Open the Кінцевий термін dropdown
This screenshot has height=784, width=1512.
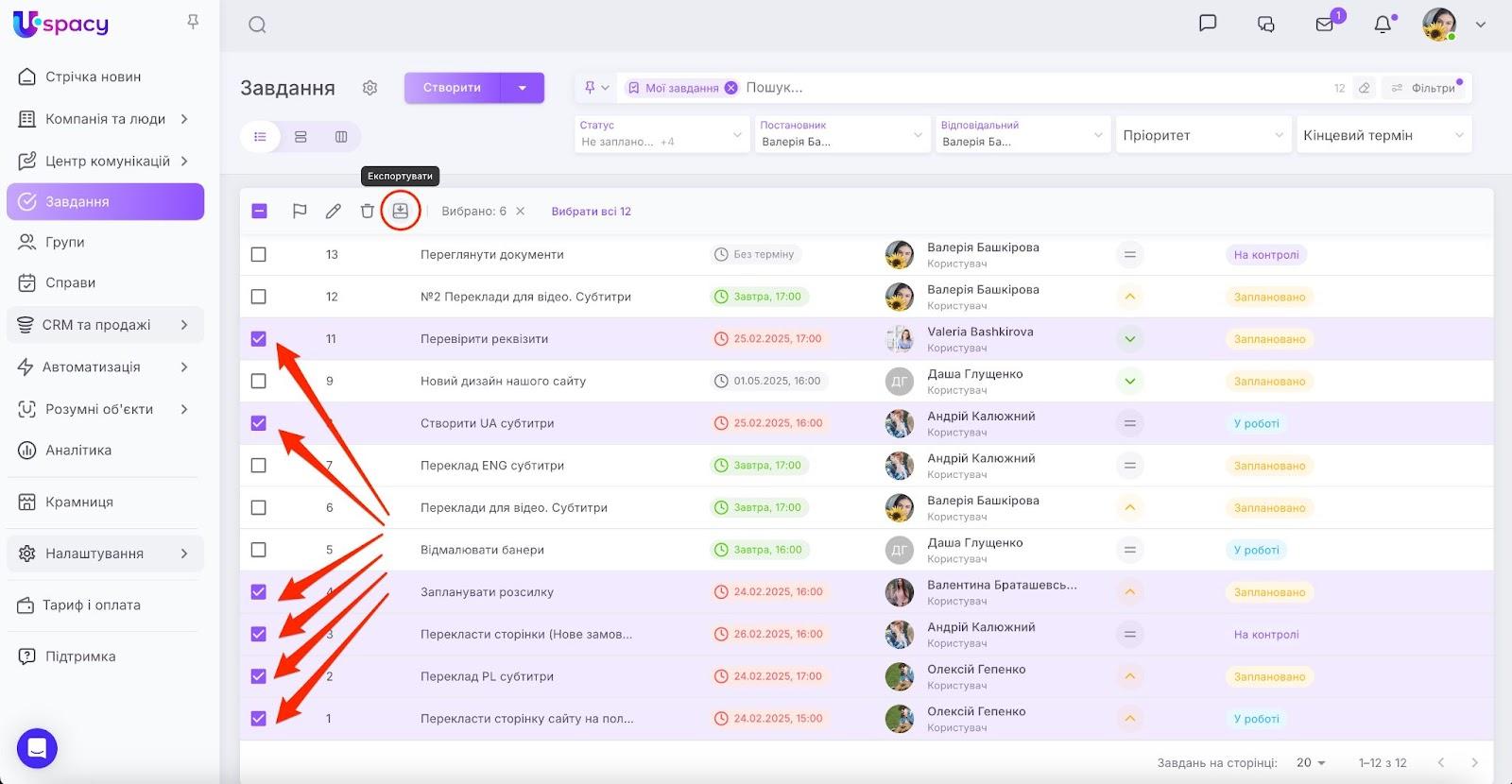pyautogui.click(x=1383, y=135)
